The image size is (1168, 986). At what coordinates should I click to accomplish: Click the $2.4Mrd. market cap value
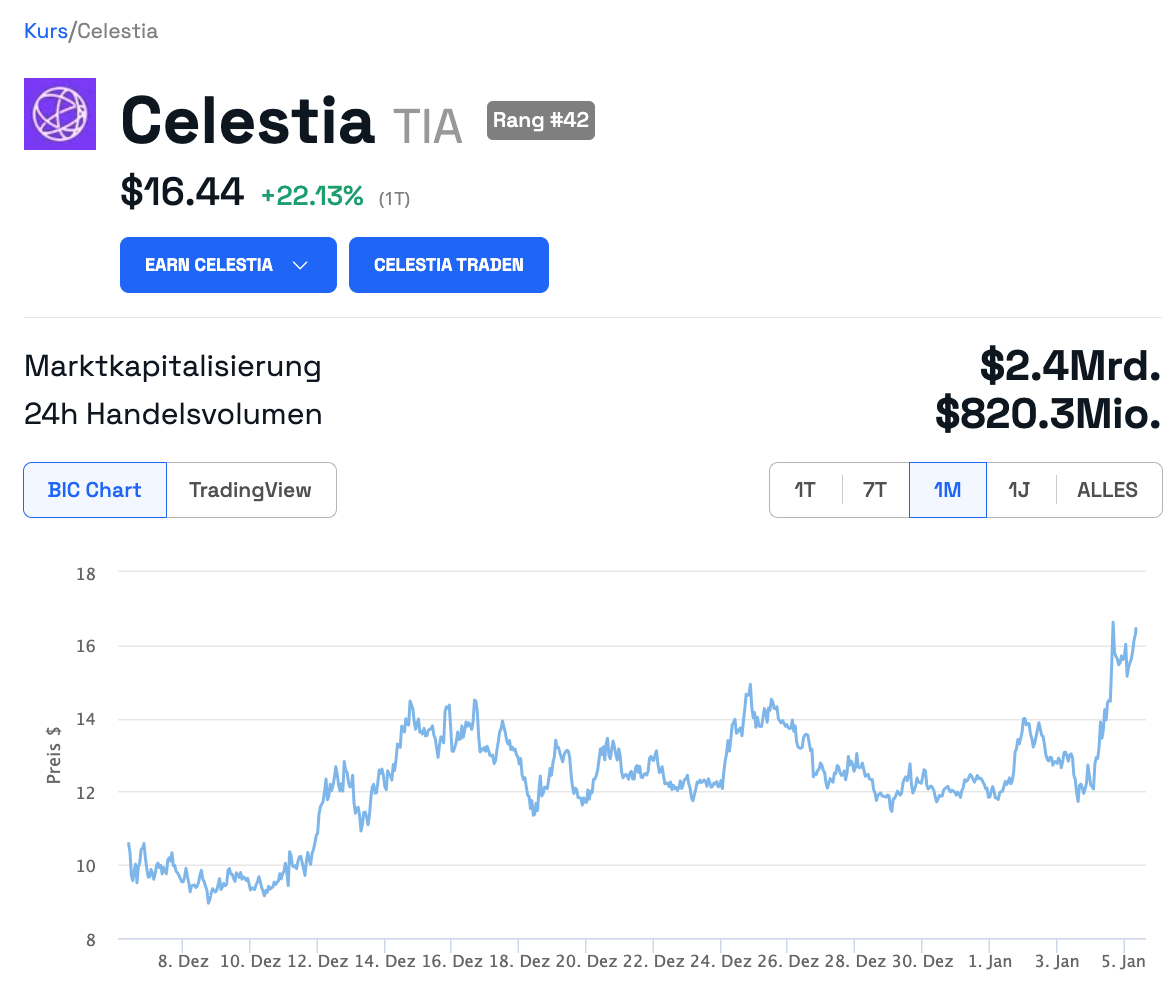point(1070,366)
